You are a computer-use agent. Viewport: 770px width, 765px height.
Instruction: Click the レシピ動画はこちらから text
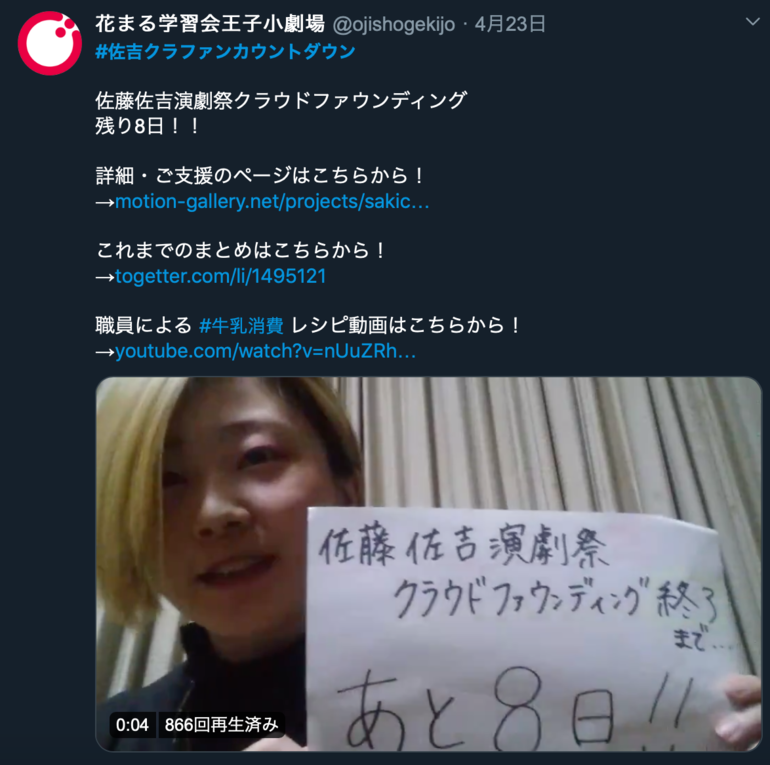pyautogui.click(x=406, y=326)
